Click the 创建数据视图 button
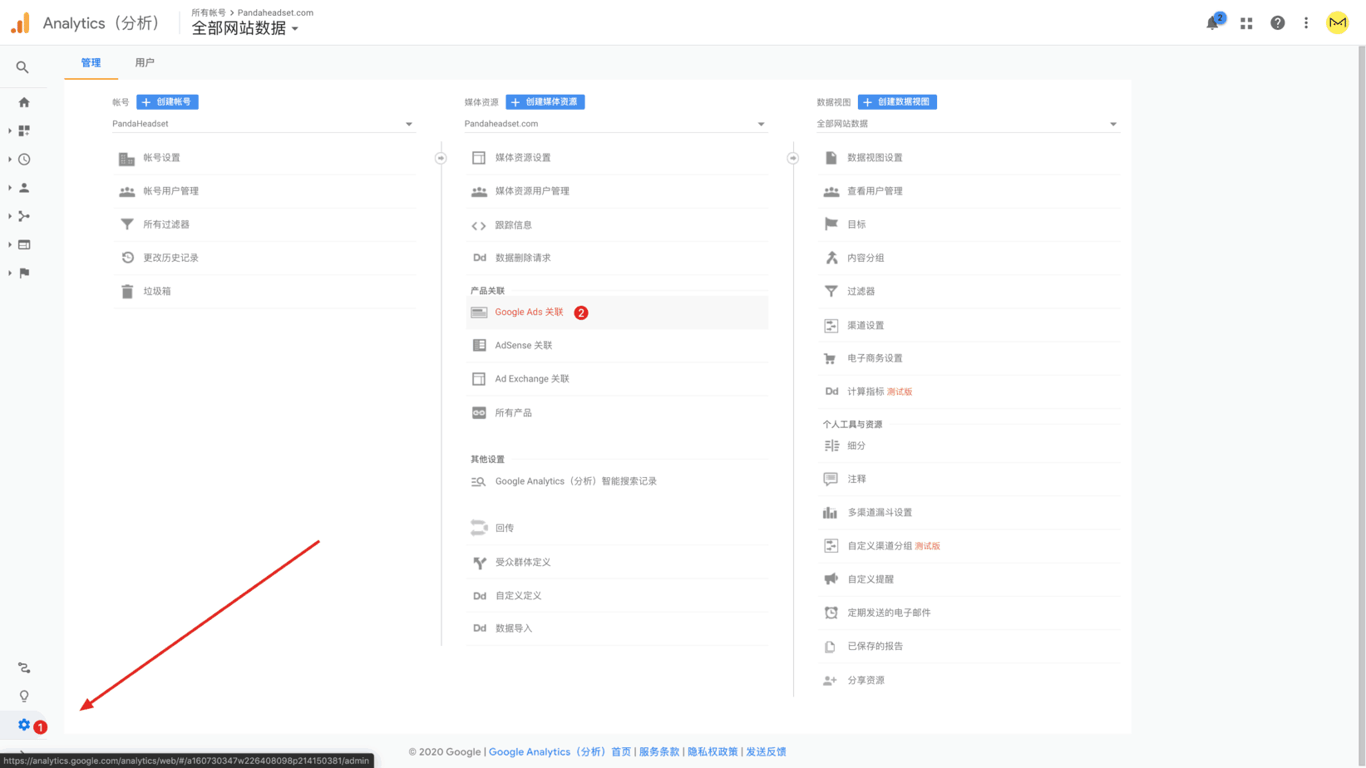This screenshot has width=1366, height=768. 897,102
